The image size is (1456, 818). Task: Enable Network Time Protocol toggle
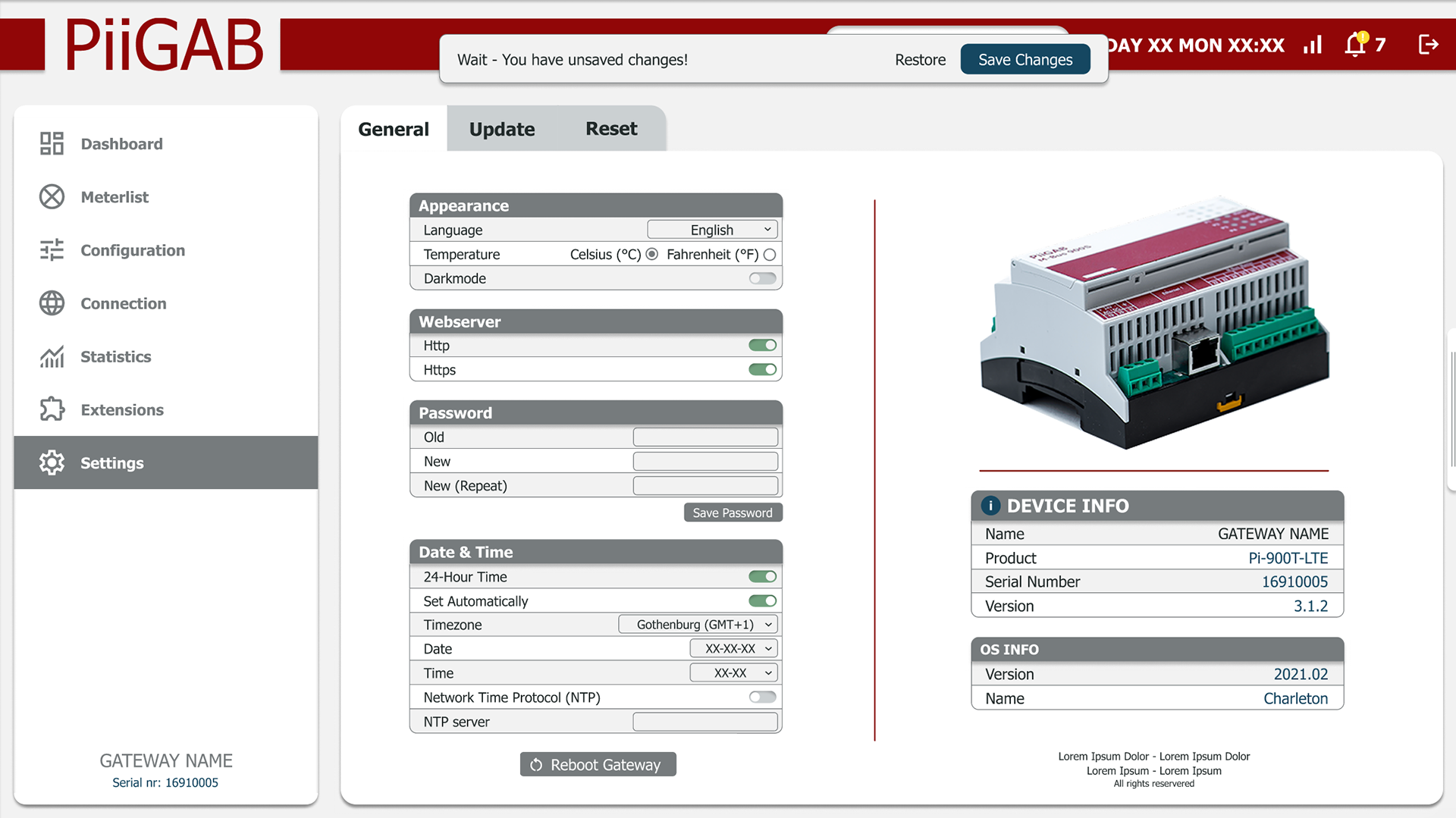(762, 697)
